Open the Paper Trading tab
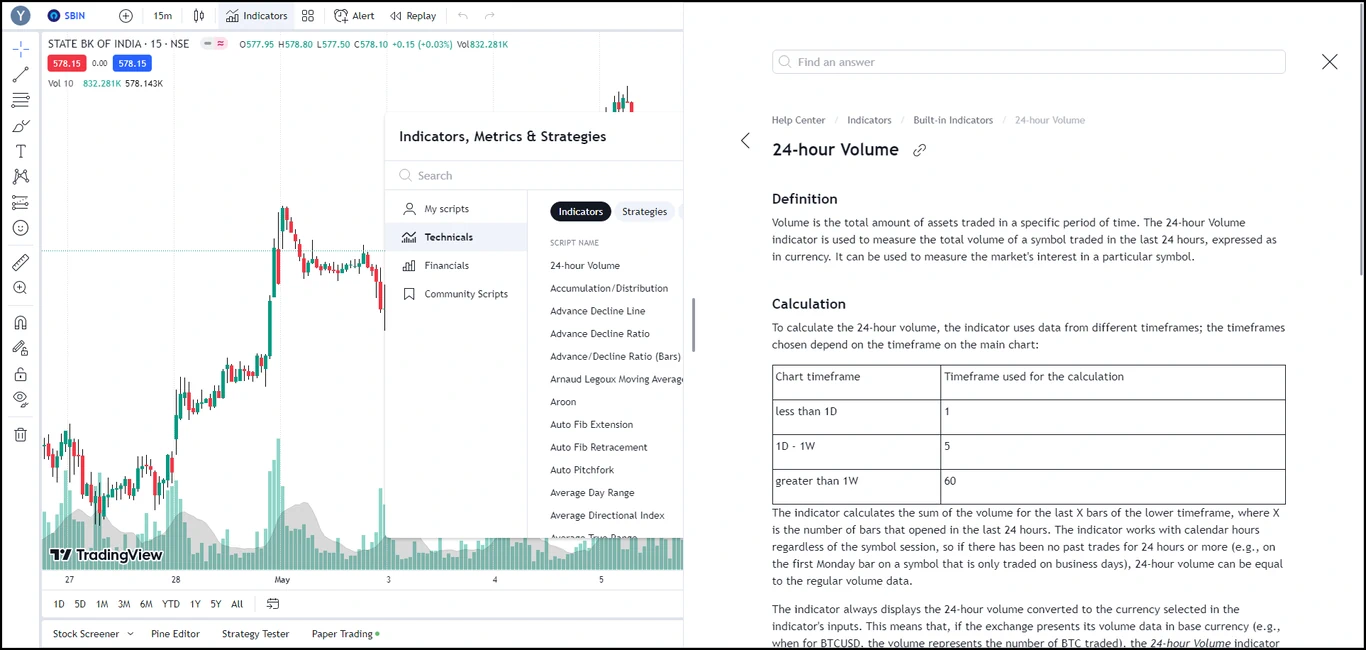1366x650 pixels. tap(345, 634)
